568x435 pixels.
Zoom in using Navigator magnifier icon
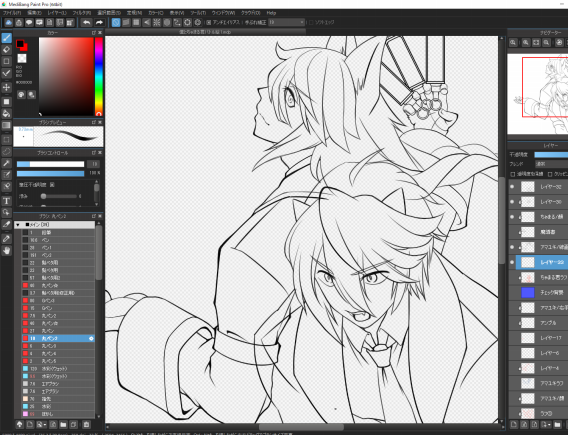point(526,43)
